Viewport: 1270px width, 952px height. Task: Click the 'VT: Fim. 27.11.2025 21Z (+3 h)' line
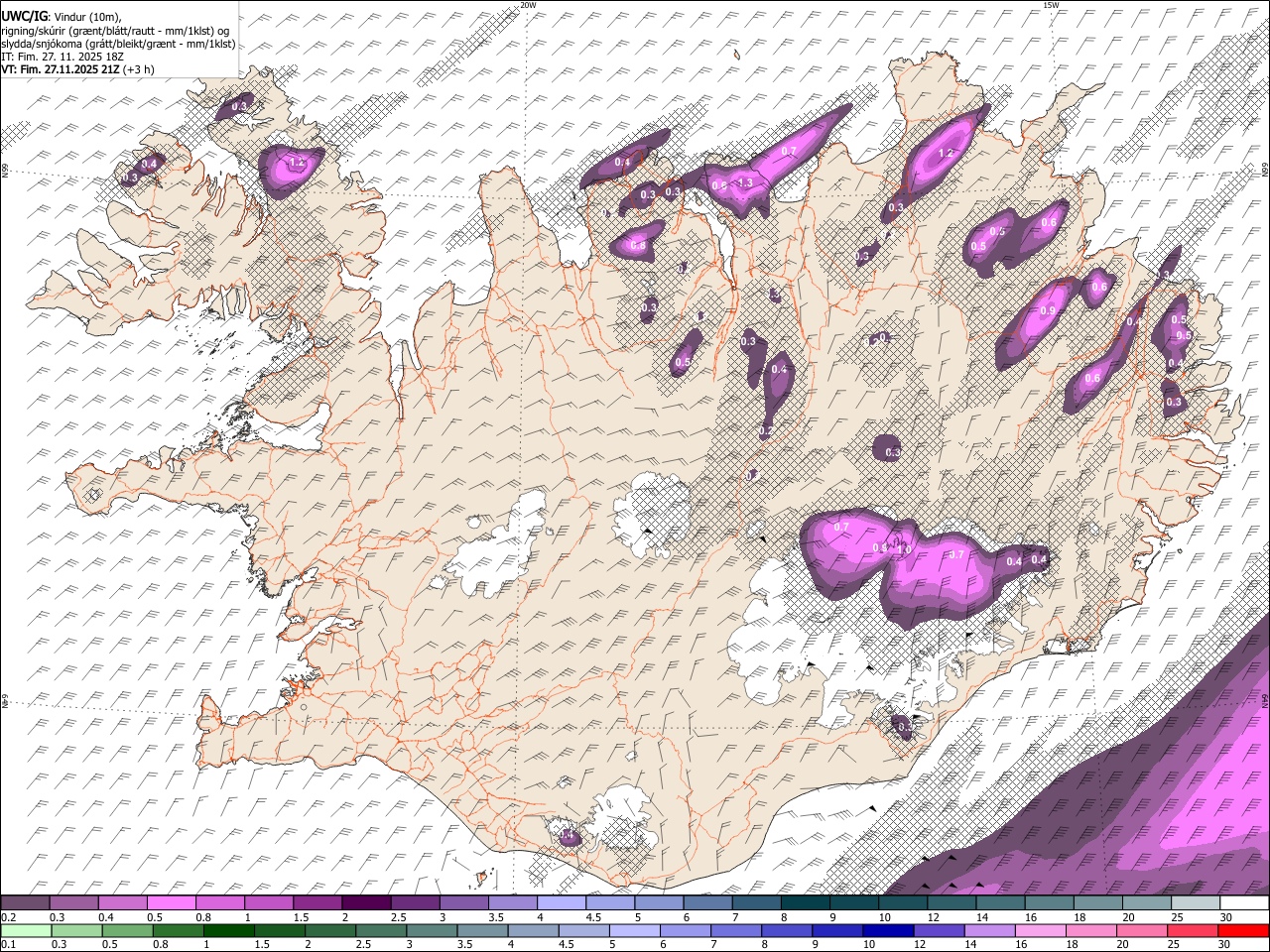click(77, 69)
